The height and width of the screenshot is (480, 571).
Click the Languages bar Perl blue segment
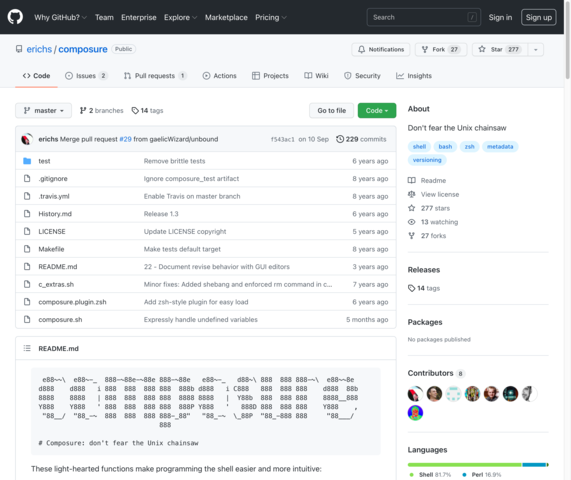pyautogui.click(x=534, y=465)
